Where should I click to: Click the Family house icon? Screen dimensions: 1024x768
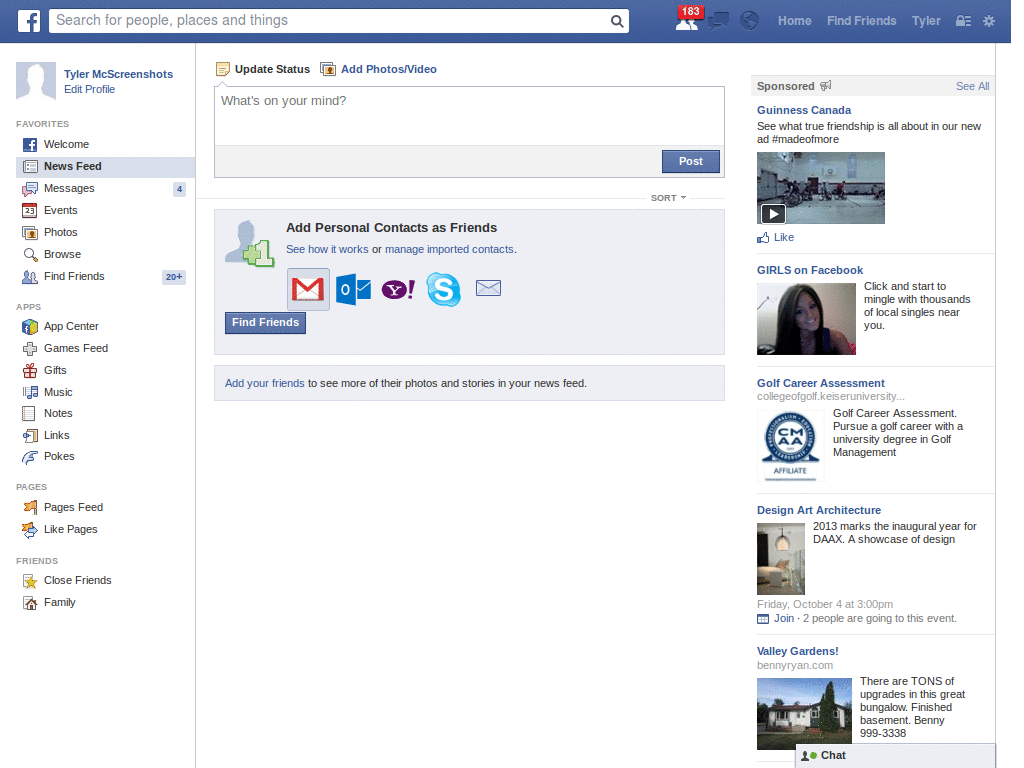(30, 603)
